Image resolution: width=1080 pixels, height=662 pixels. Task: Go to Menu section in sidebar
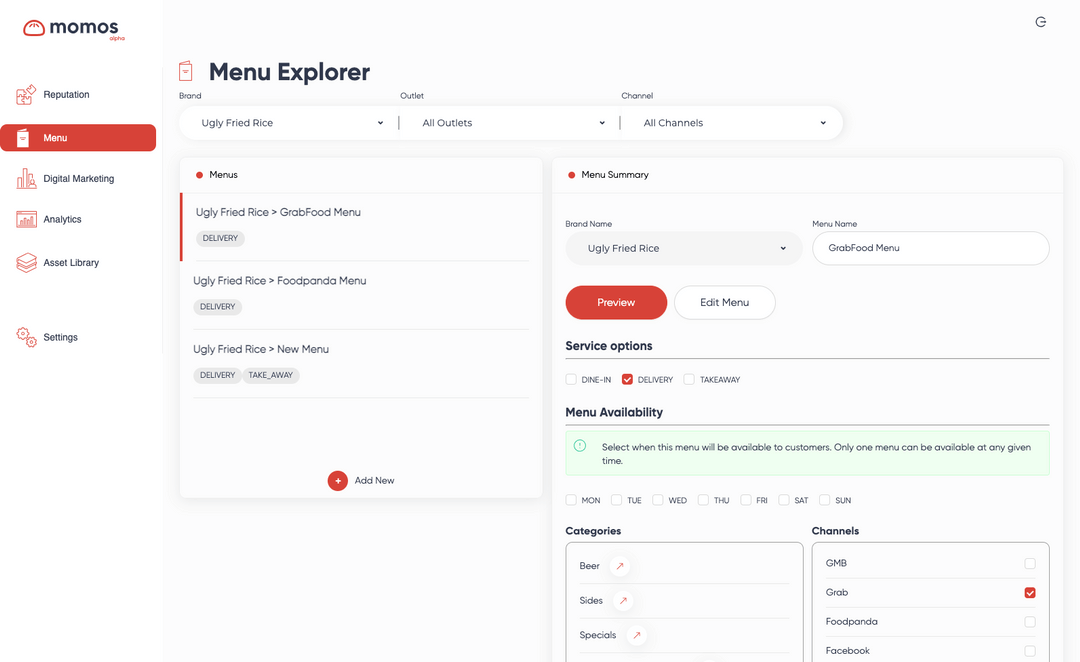78,138
